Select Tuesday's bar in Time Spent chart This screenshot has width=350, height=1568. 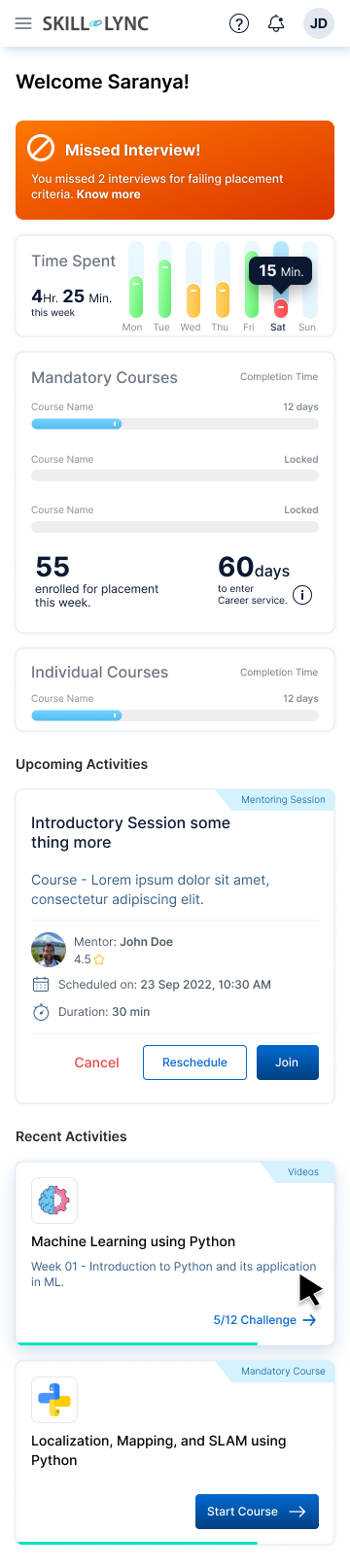(164, 280)
